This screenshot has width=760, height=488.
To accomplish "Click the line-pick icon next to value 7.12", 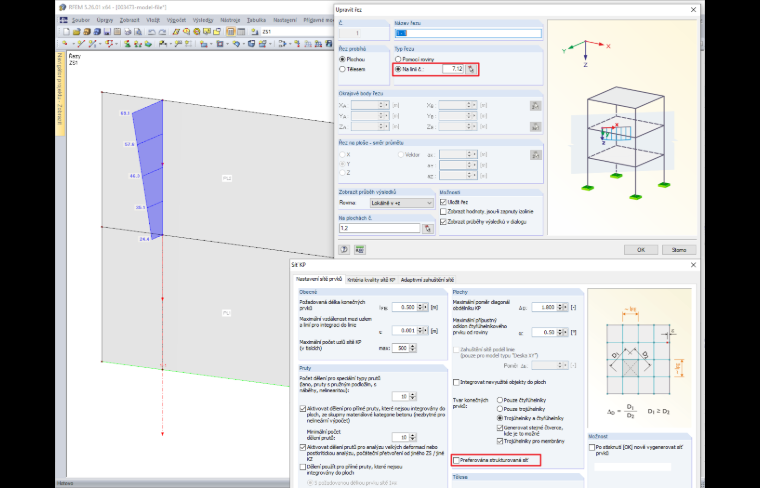I will tap(471, 69).
